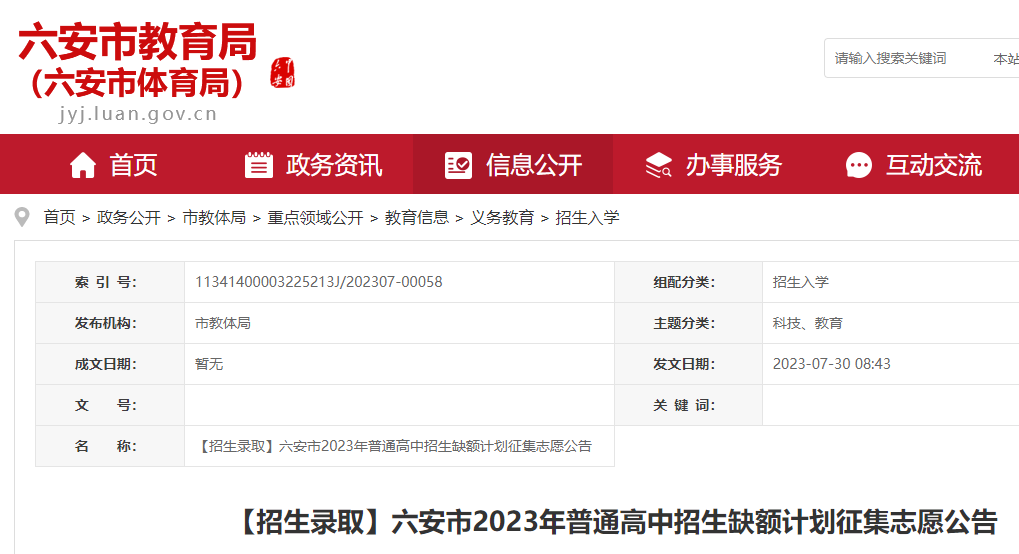The width and height of the screenshot is (1019, 554).
Task: Go to 首页 in the breadcrumb
Action: pos(59,217)
